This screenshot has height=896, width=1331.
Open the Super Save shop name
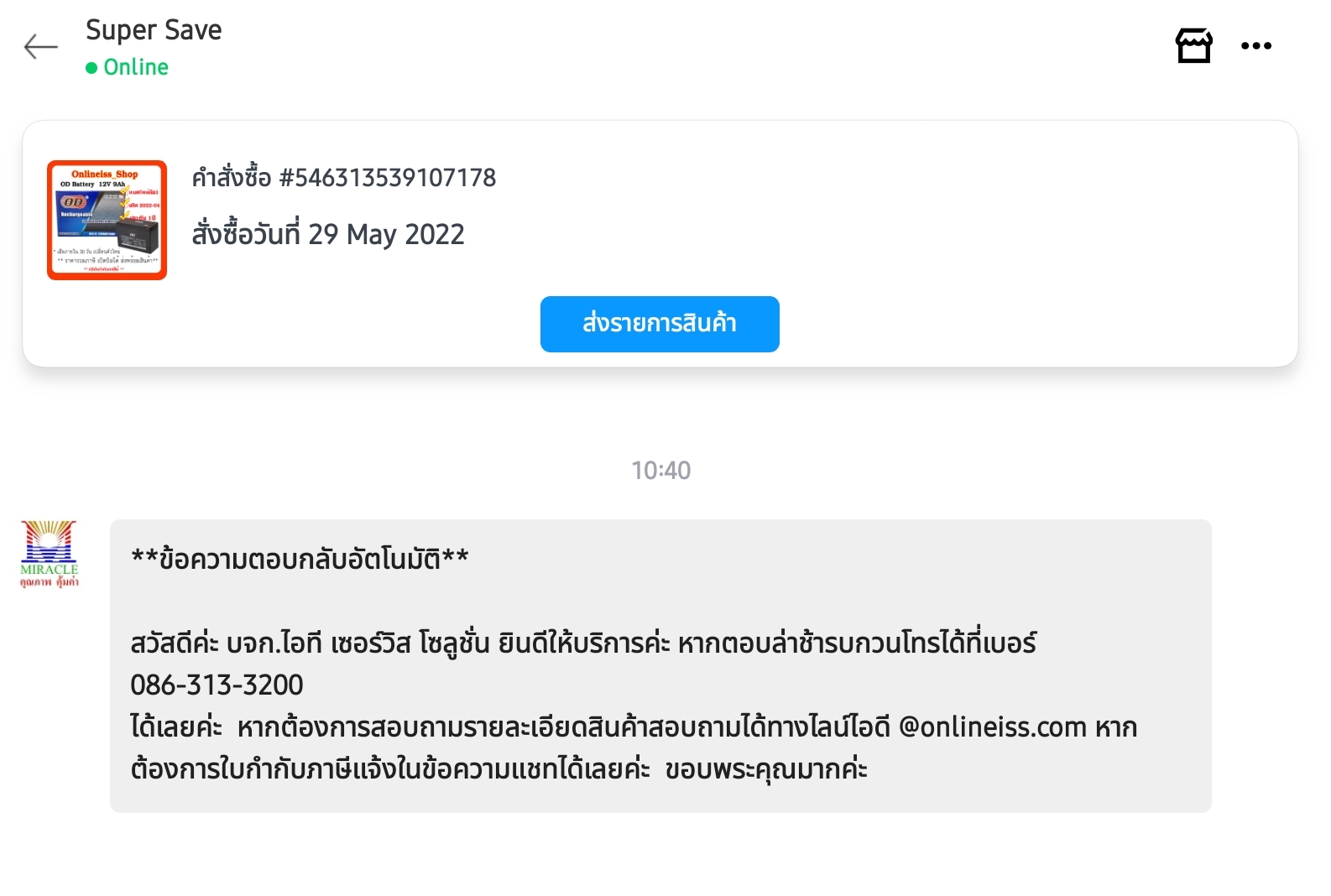click(x=154, y=30)
